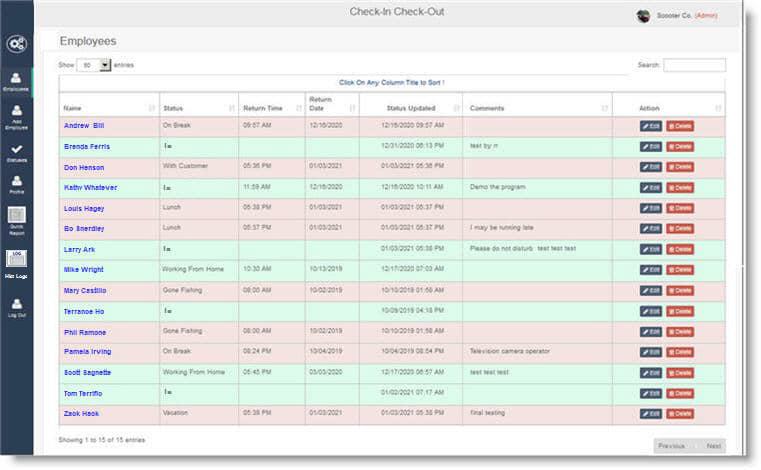
Task: Sort by the Return Time column header
Action: (x=270, y=108)
